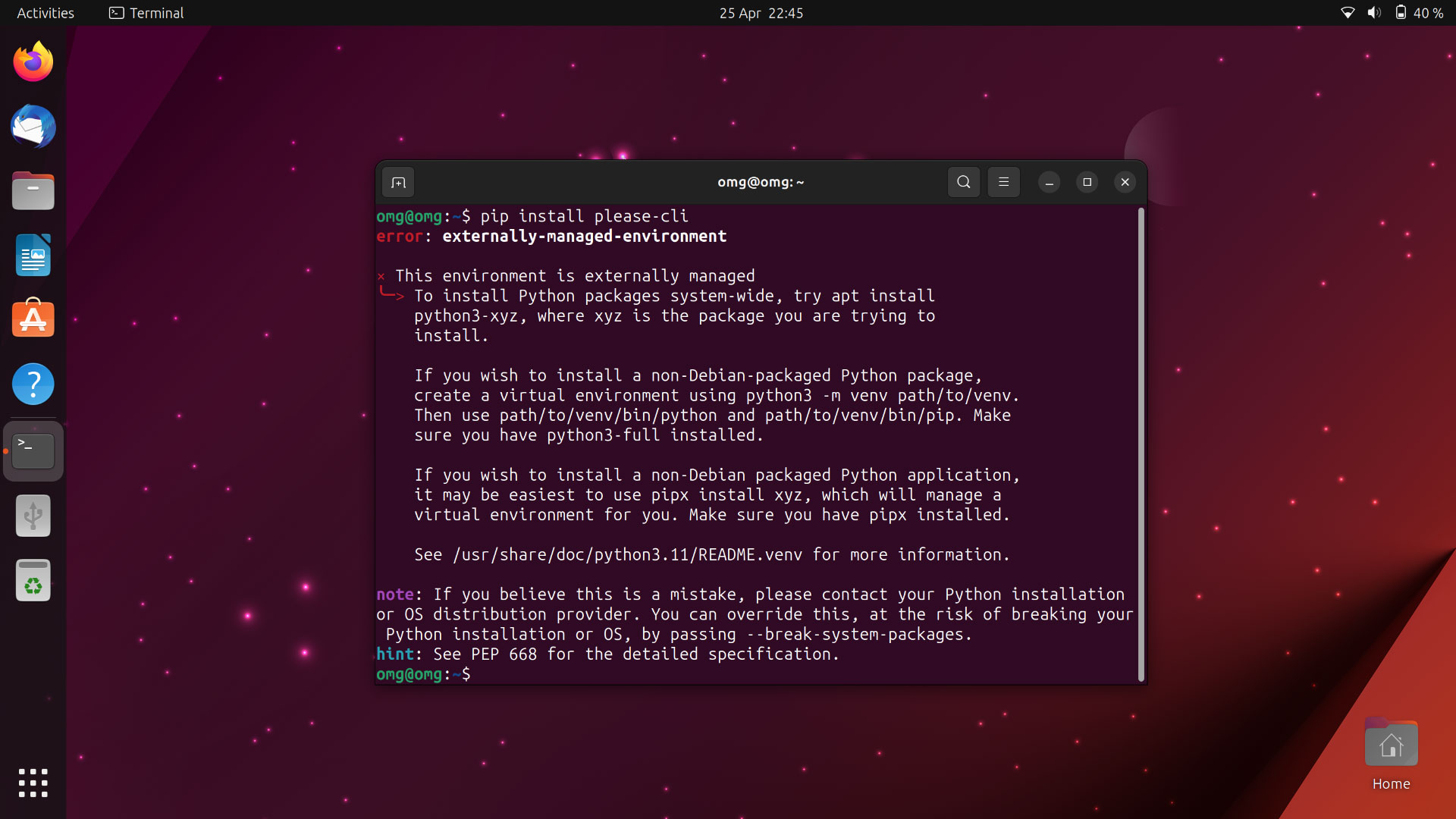Screen dimensions: 1456x819
Task: Click the purple 'note' label
Action: tap(395, 595)
